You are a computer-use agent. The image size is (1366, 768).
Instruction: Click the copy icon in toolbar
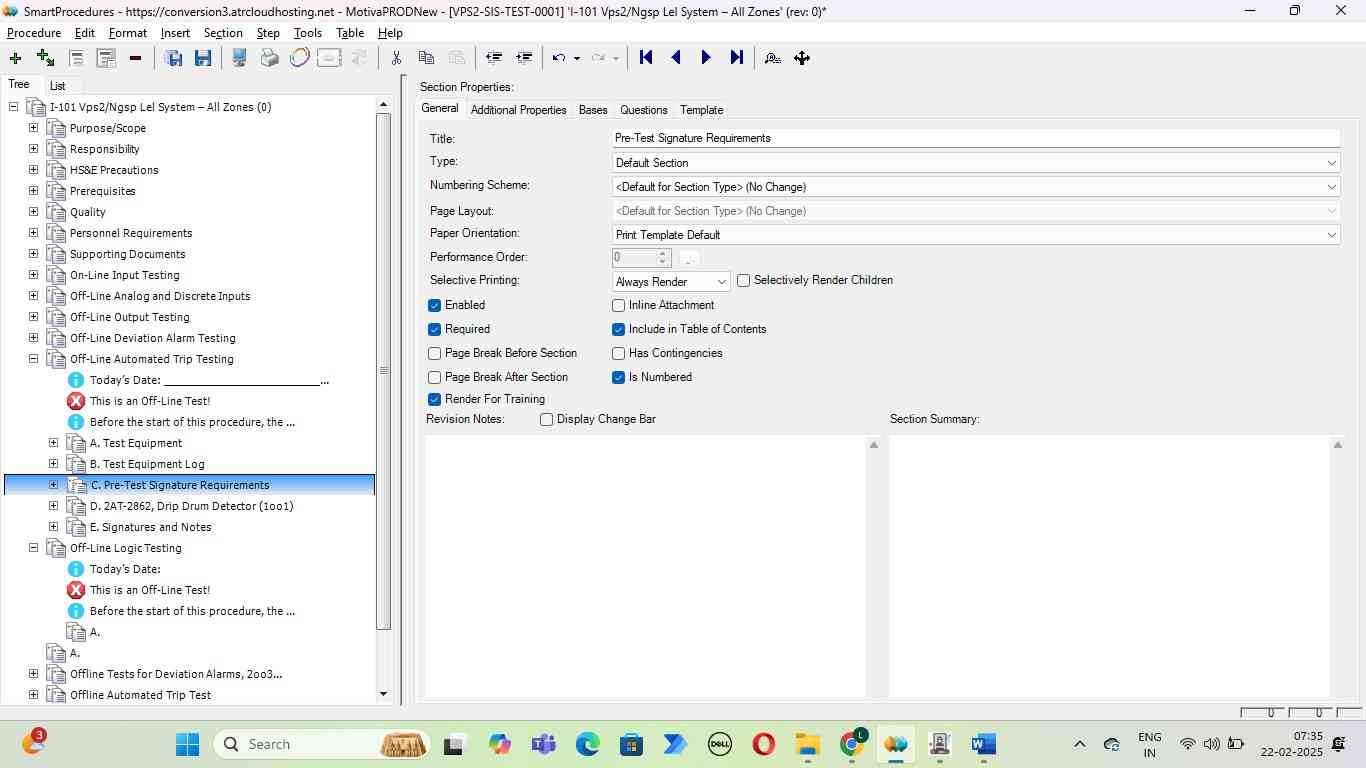coord(426,58)
